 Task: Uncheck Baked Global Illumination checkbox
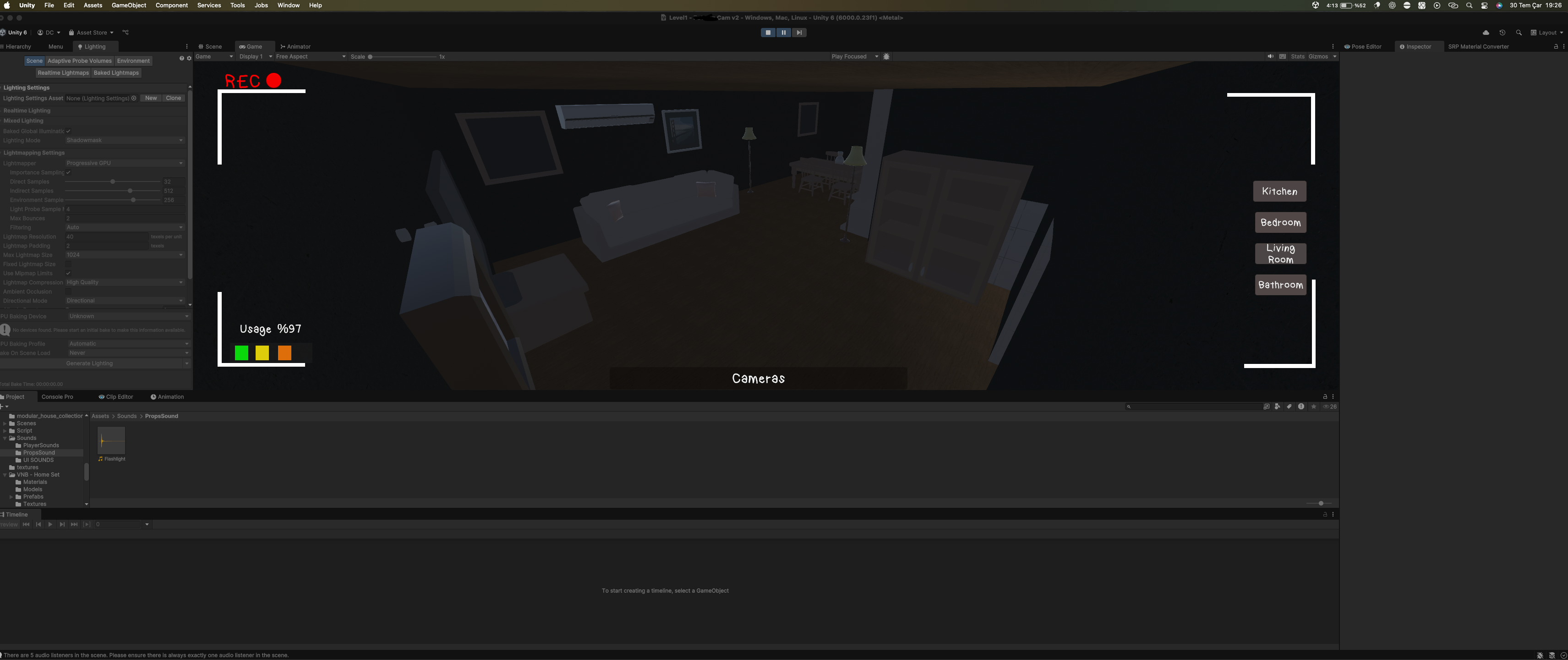[x=68, y=131]
